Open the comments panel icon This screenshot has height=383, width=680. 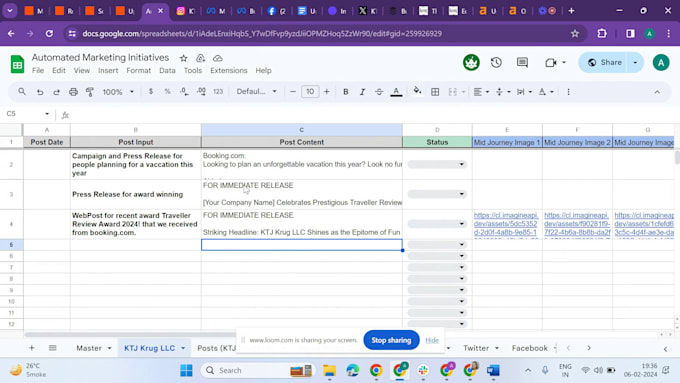522,62
